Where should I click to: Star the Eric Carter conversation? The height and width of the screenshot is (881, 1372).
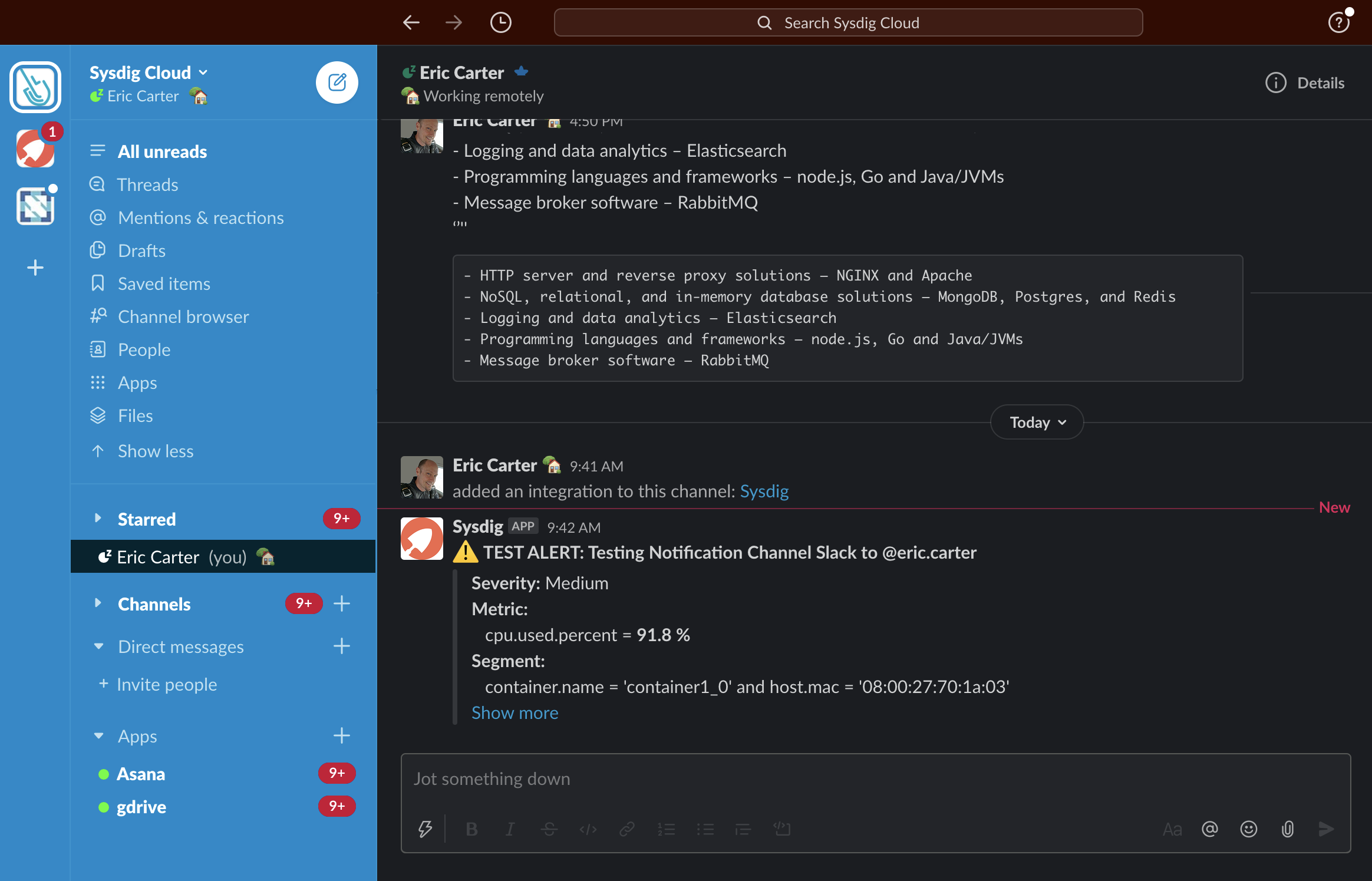coord(521,72)
